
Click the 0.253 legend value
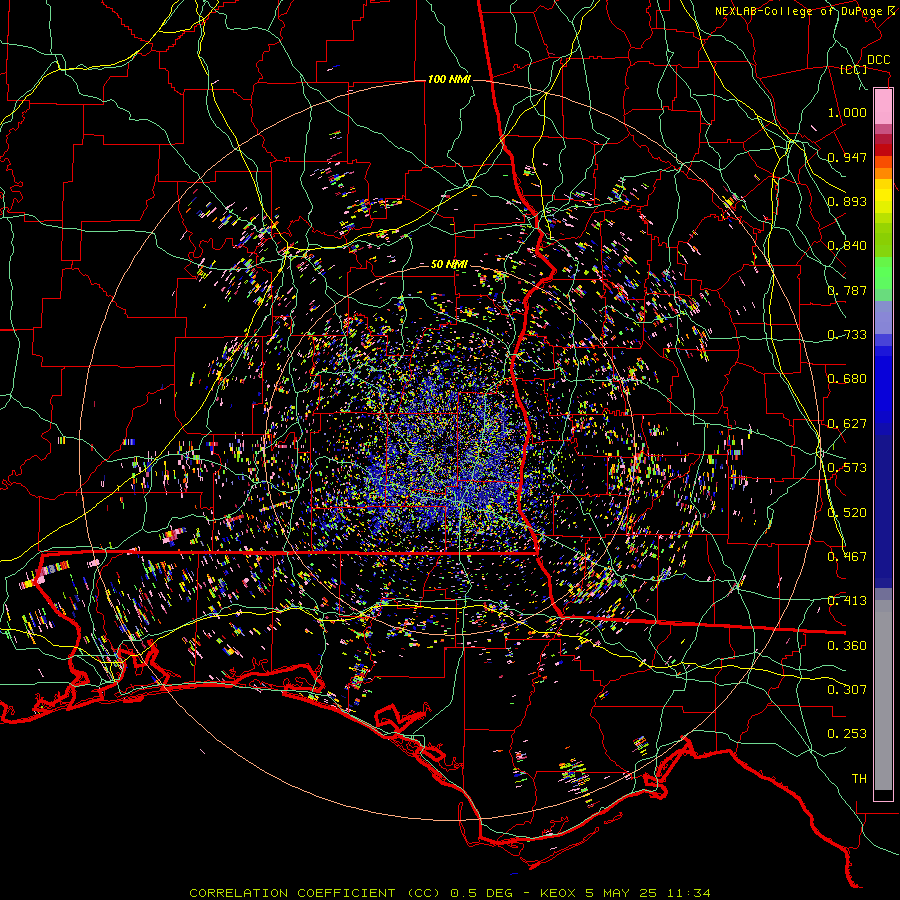point(847,734)
